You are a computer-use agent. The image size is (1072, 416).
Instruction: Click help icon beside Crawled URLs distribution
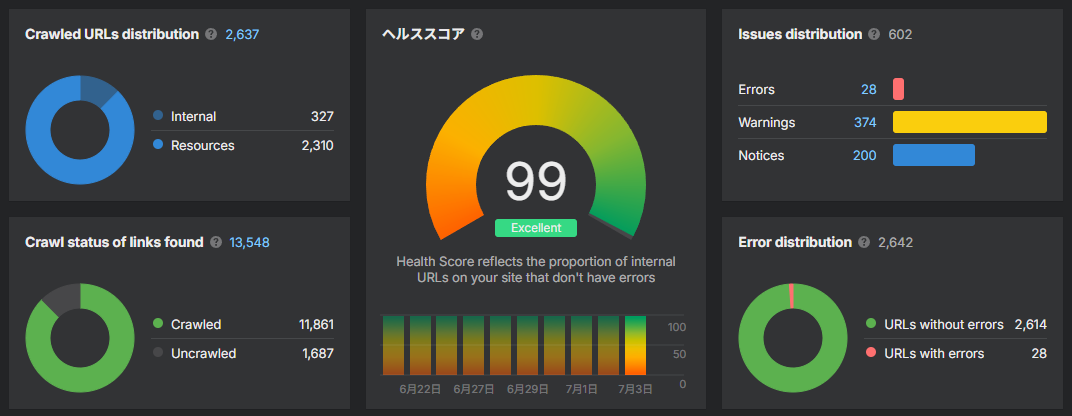pyautogui.click(x=211, y=34)
